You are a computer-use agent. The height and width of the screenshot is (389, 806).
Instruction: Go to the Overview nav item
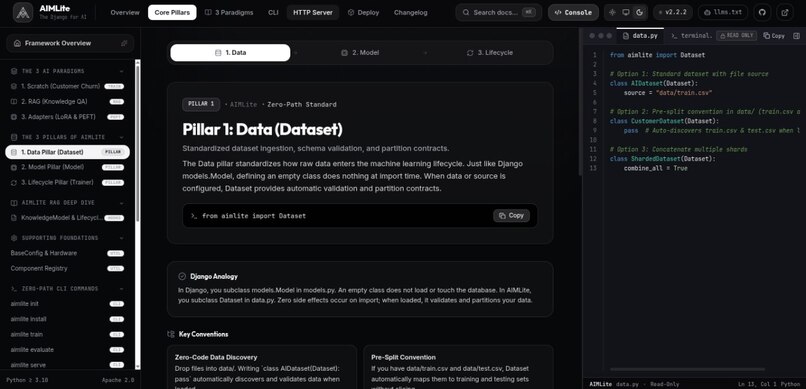(124, 12)
